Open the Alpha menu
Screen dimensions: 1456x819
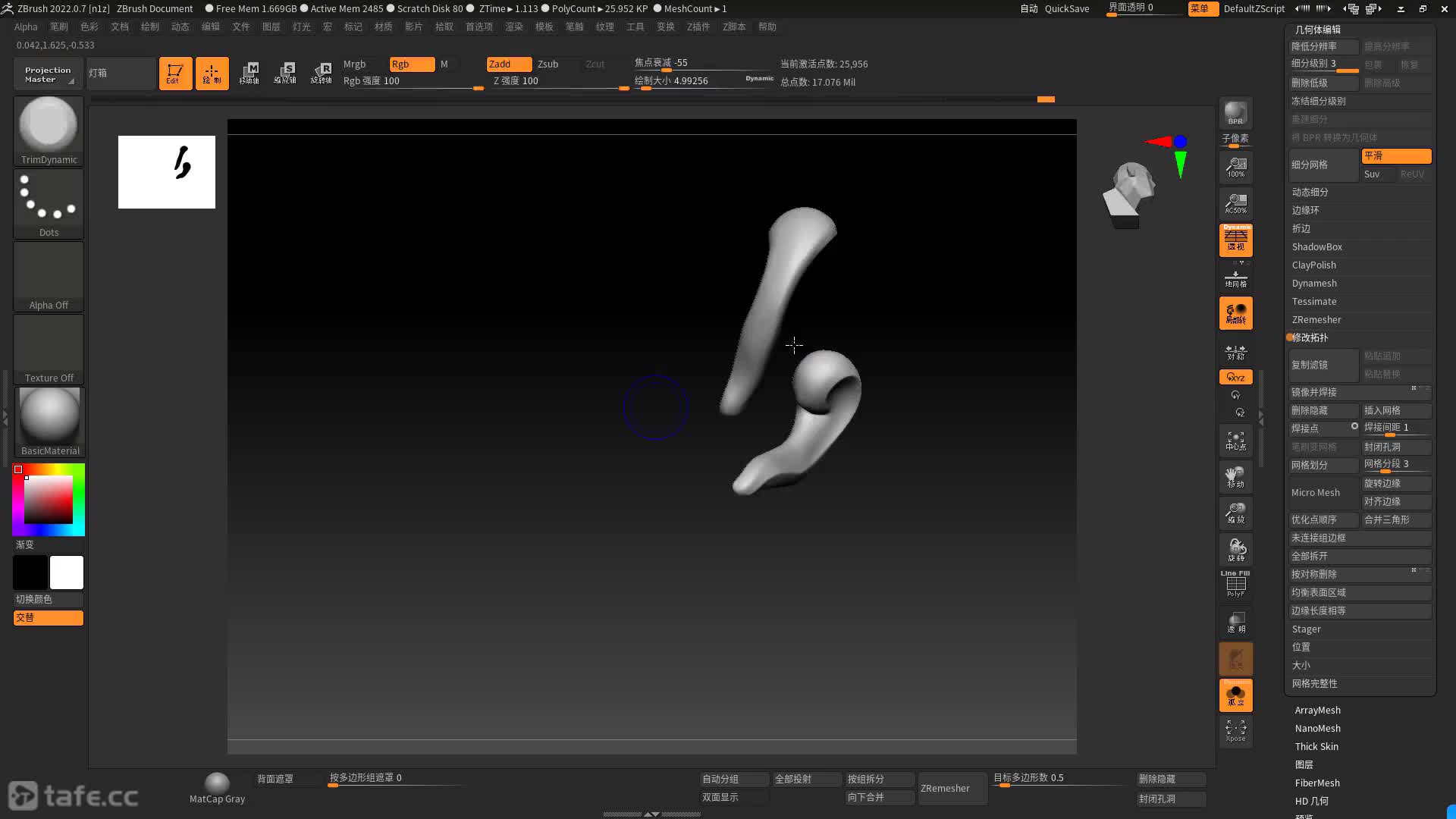(x=26, y=27)
